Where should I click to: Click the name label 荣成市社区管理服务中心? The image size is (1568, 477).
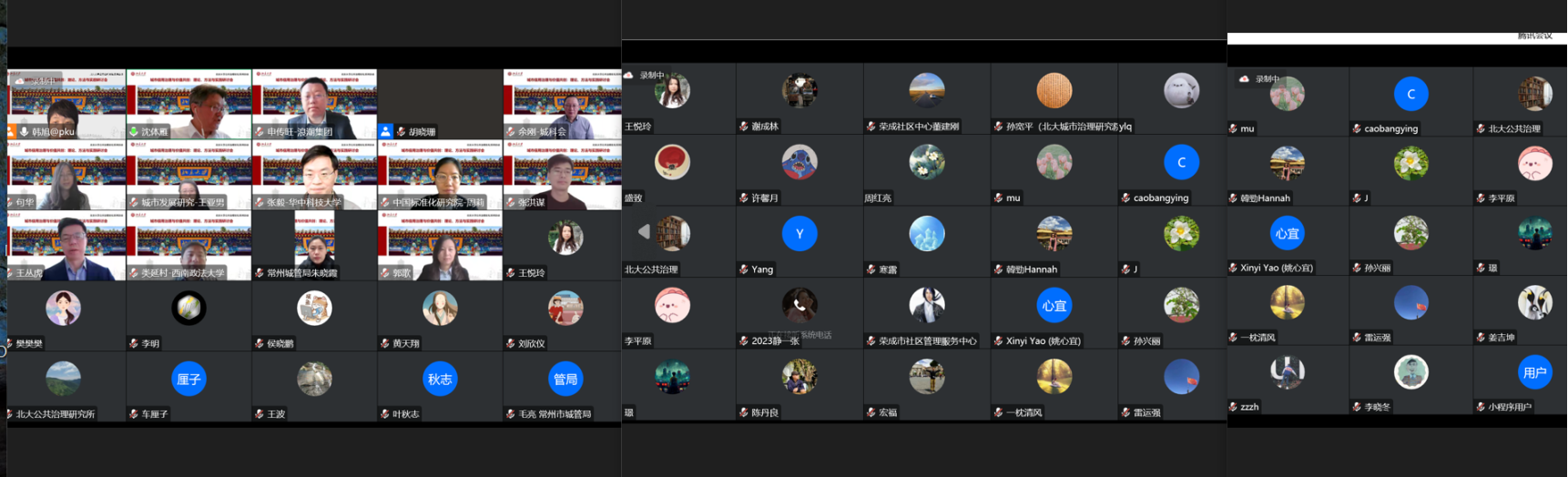point(927,341)
